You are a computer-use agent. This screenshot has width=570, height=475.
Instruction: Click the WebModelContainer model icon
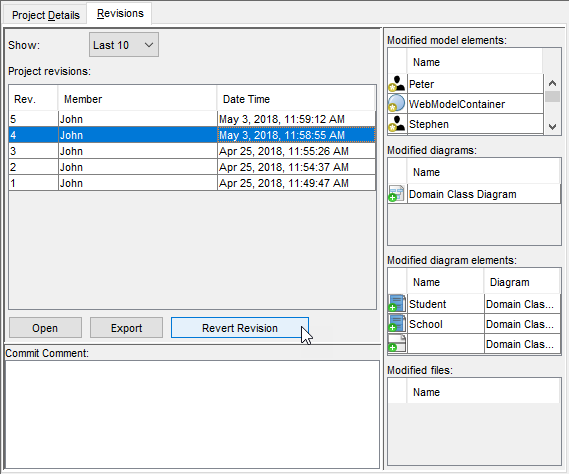coord(397,104)
